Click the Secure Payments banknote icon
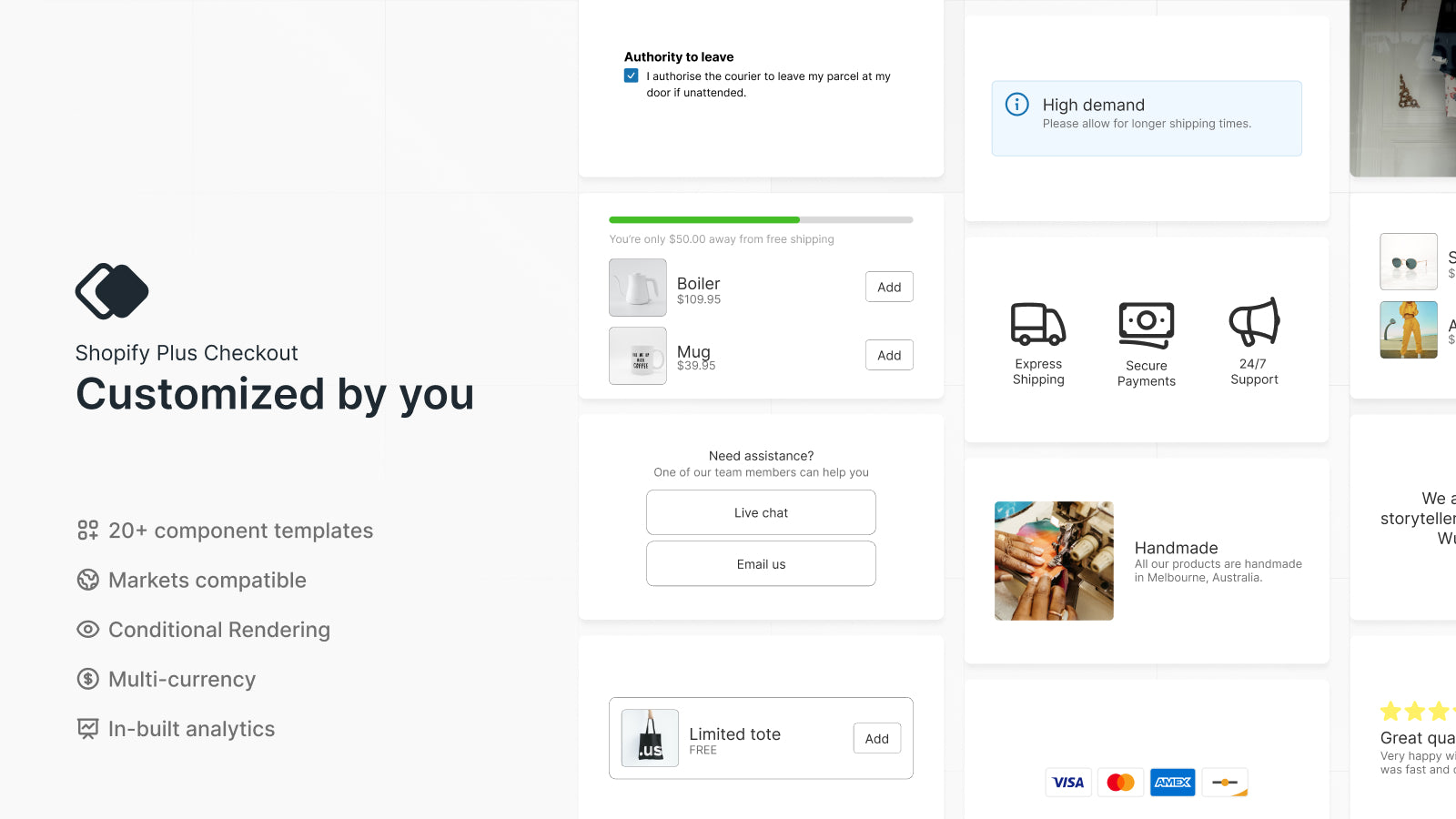Screen dimensions: 1456x819 (1146, 323)
